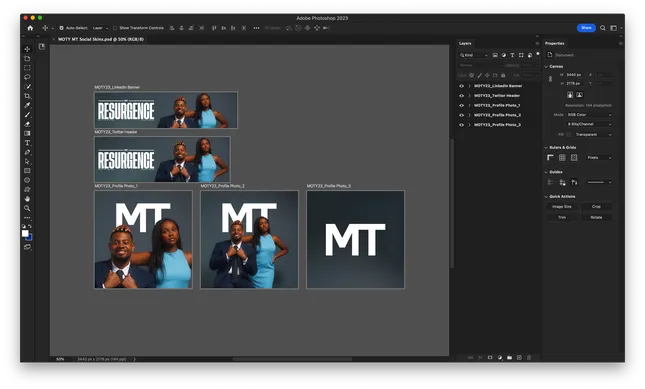The image size is (645, 389).
Task: Select the Move tool in the toolbar
Action: pyautogui.click(x=27, y=49)
